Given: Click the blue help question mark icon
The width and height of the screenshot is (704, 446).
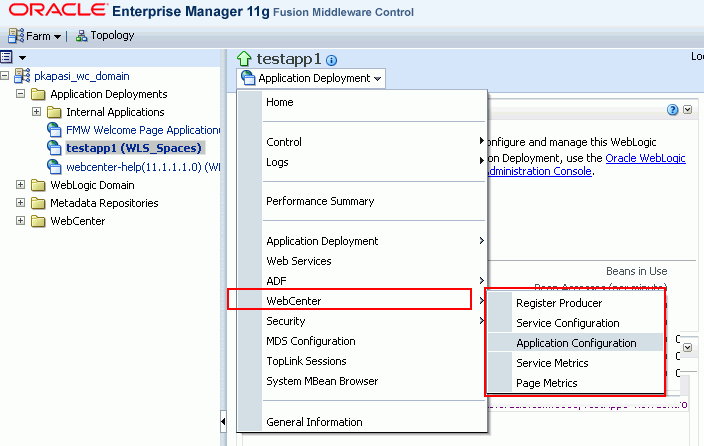Looking at the screenshot, I should click(672, 110).
